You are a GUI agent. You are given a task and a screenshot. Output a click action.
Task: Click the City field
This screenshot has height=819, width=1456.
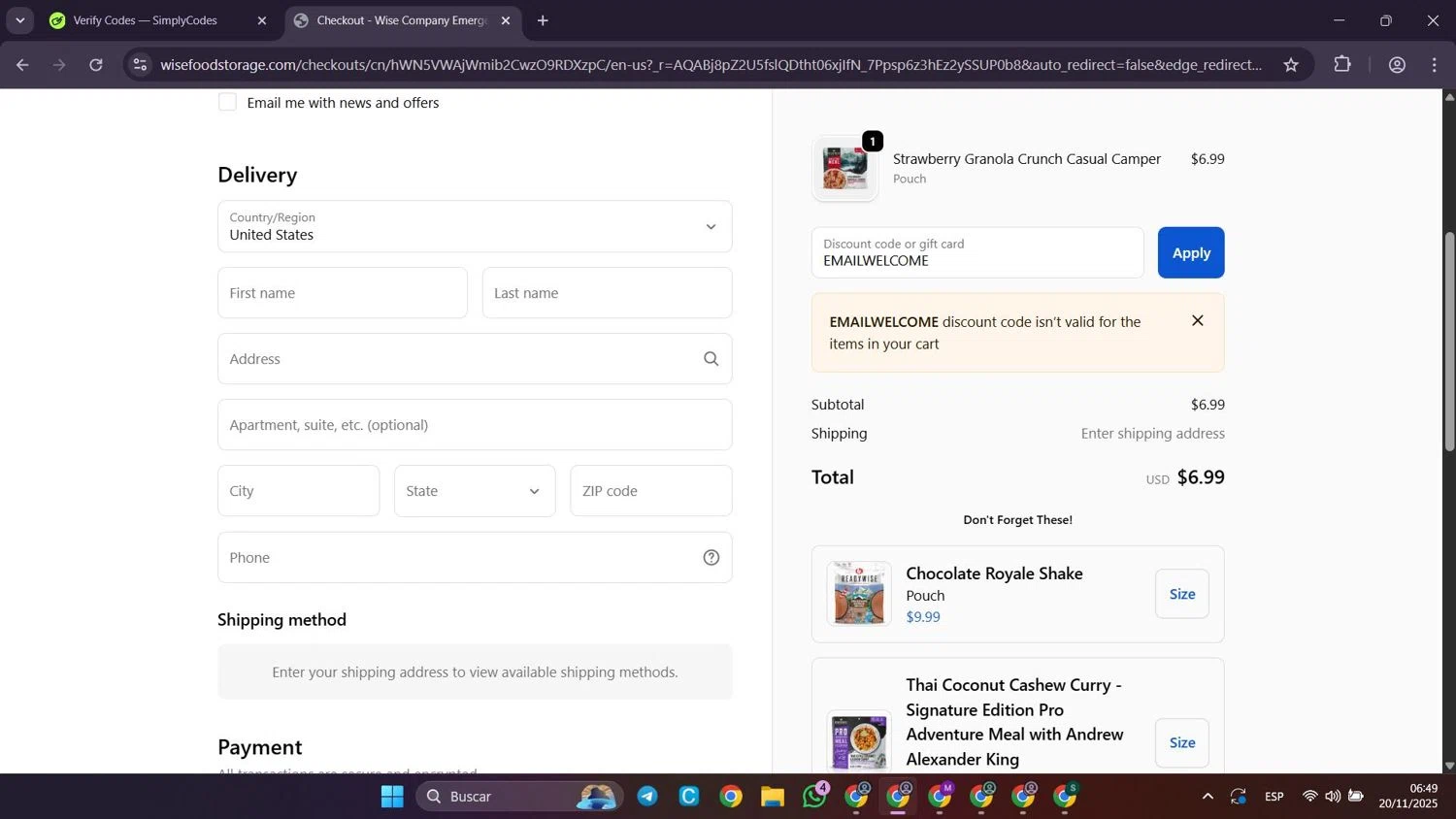point(298,491)
